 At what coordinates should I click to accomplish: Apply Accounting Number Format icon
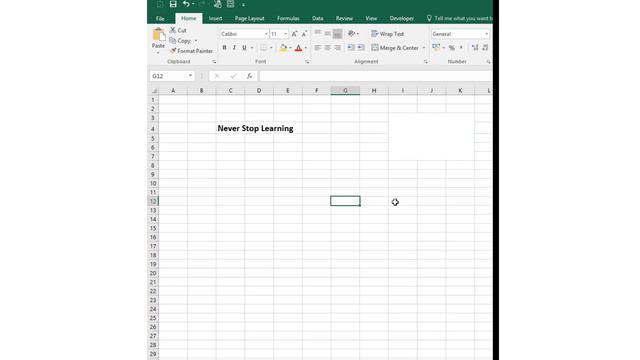pos(436,48)
